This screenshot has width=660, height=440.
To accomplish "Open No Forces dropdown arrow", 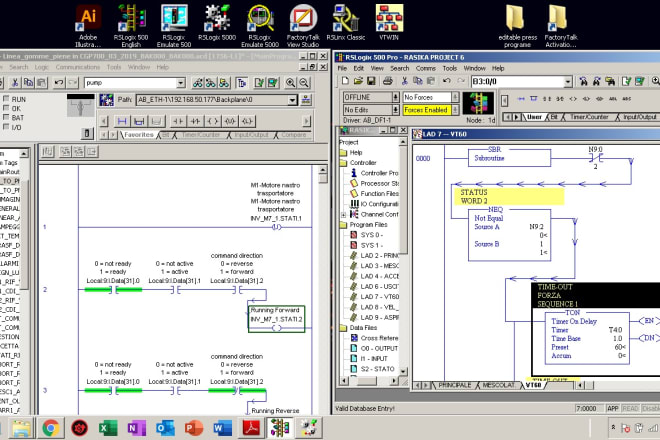I will [x=455, y=97].
